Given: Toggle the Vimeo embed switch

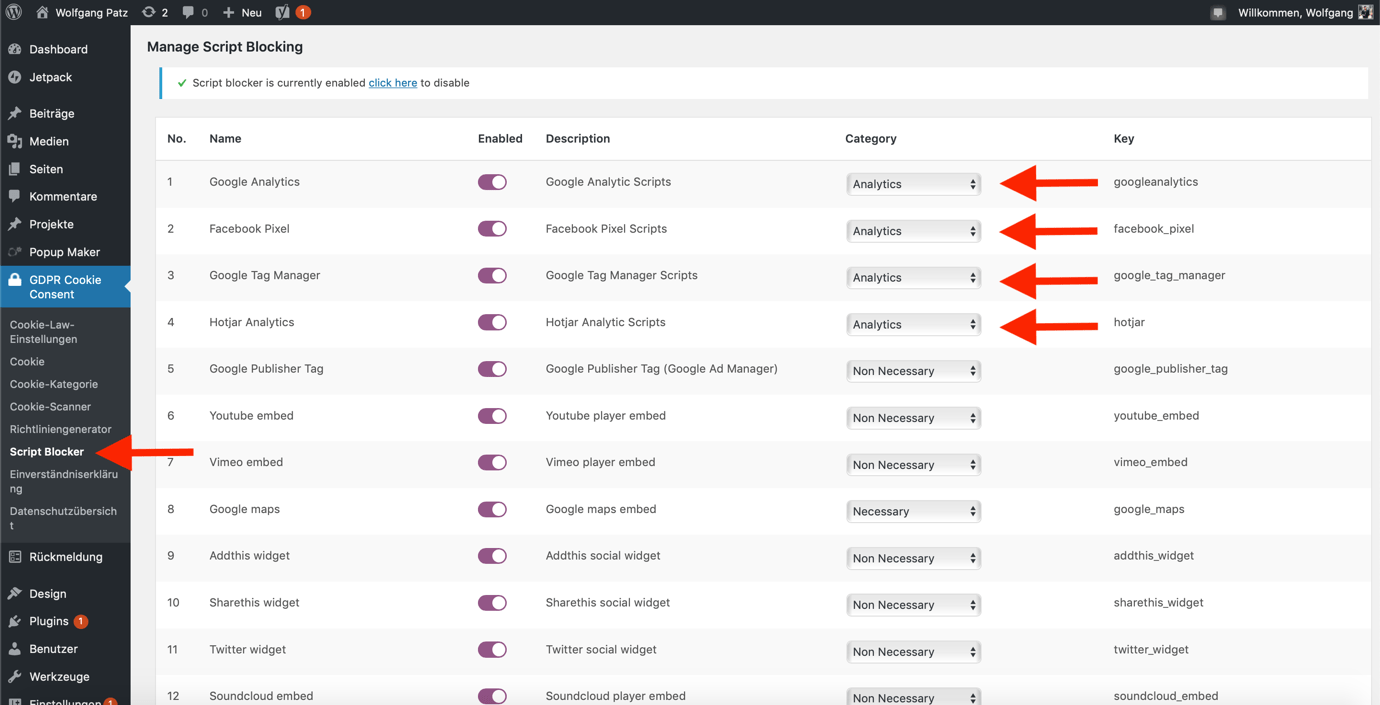Looking at the screenshot, I should [492, 462].
